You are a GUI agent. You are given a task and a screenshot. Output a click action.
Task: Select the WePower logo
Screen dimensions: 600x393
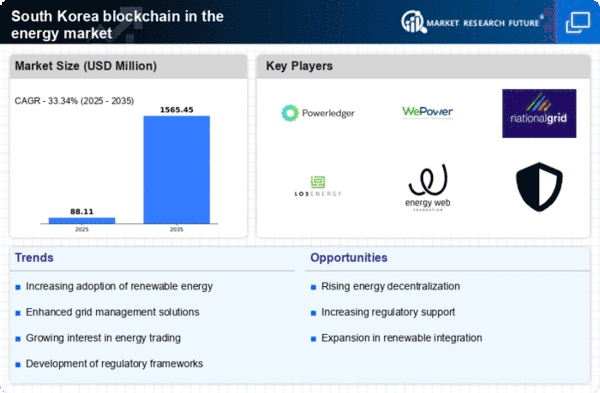coord(427,112)
